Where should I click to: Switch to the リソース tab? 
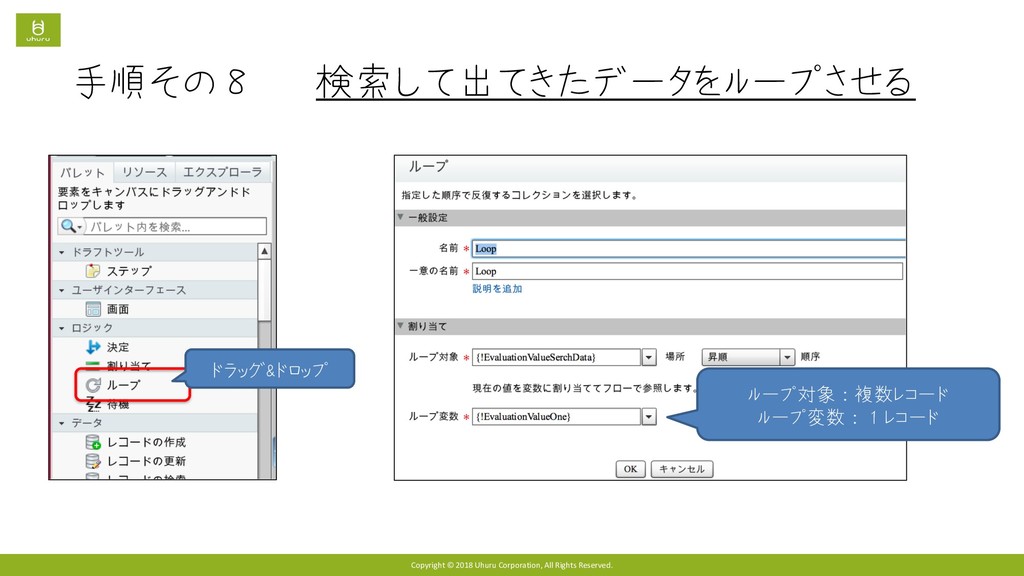point(144,172)
